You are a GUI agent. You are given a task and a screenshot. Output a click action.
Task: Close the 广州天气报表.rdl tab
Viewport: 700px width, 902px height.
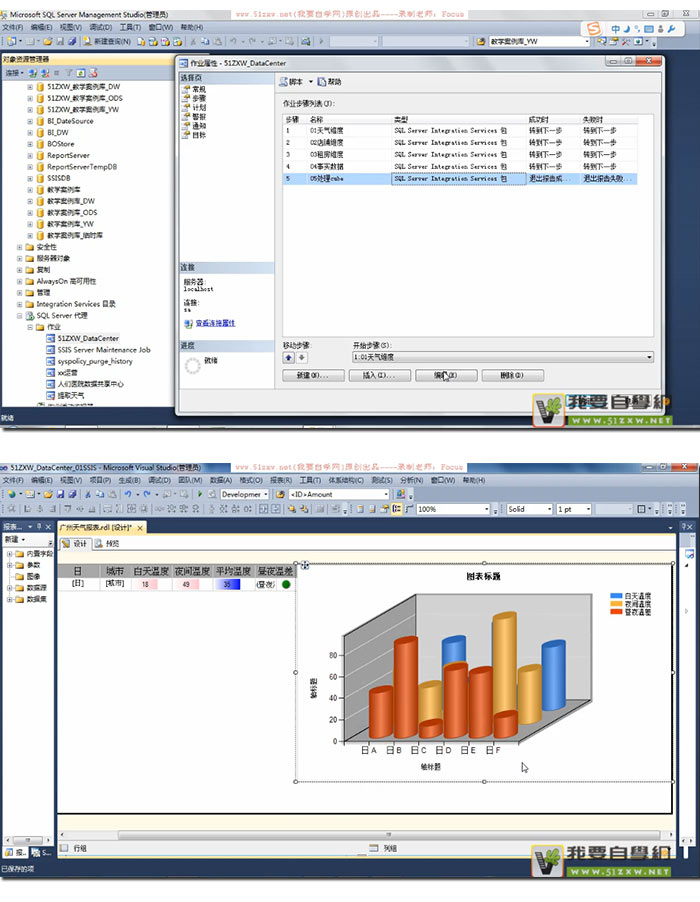click(x=140, y=528)
